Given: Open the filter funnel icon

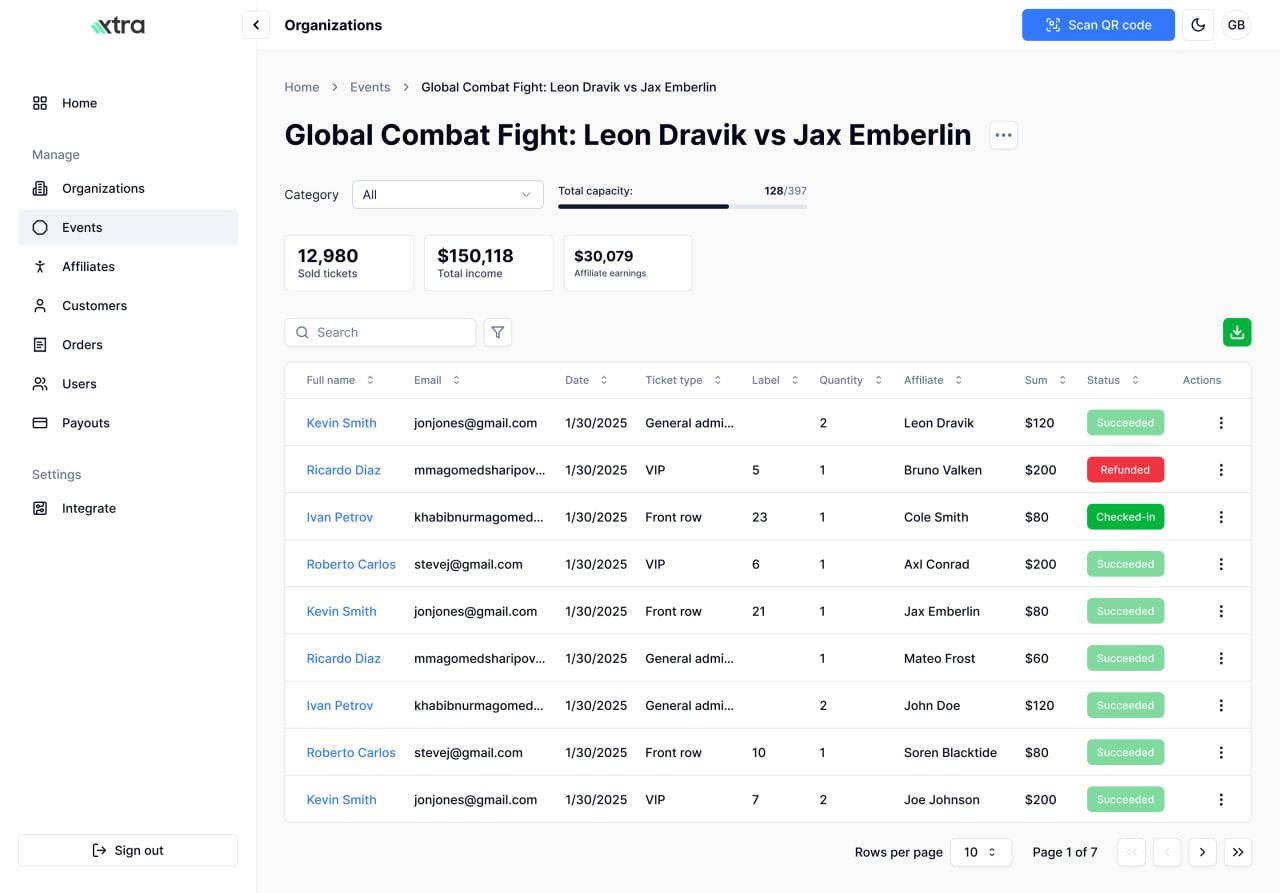Looking at the screenshot, I should click(497, 332).
